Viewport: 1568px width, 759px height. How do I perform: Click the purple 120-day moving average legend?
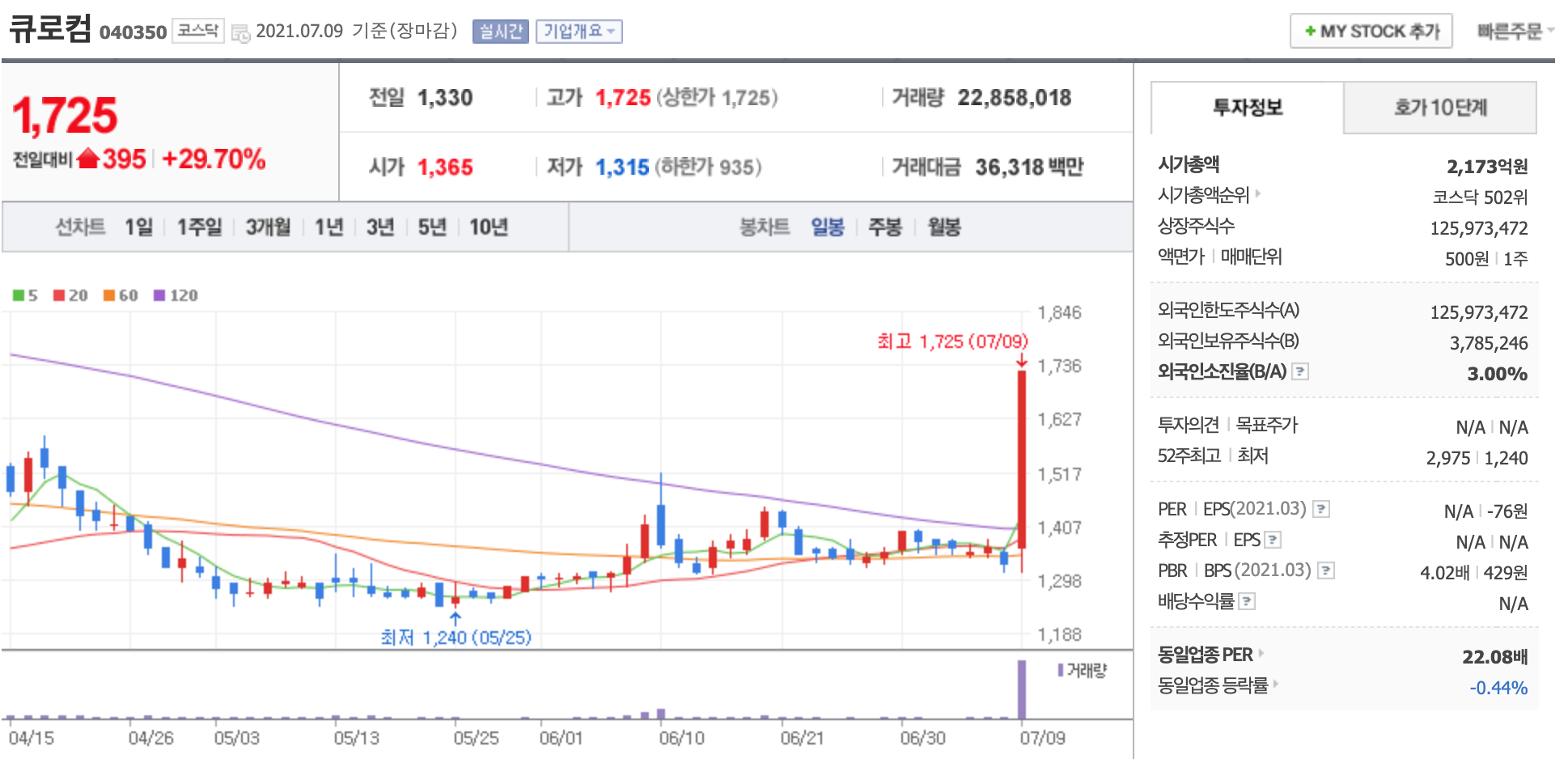pos(176,295)
